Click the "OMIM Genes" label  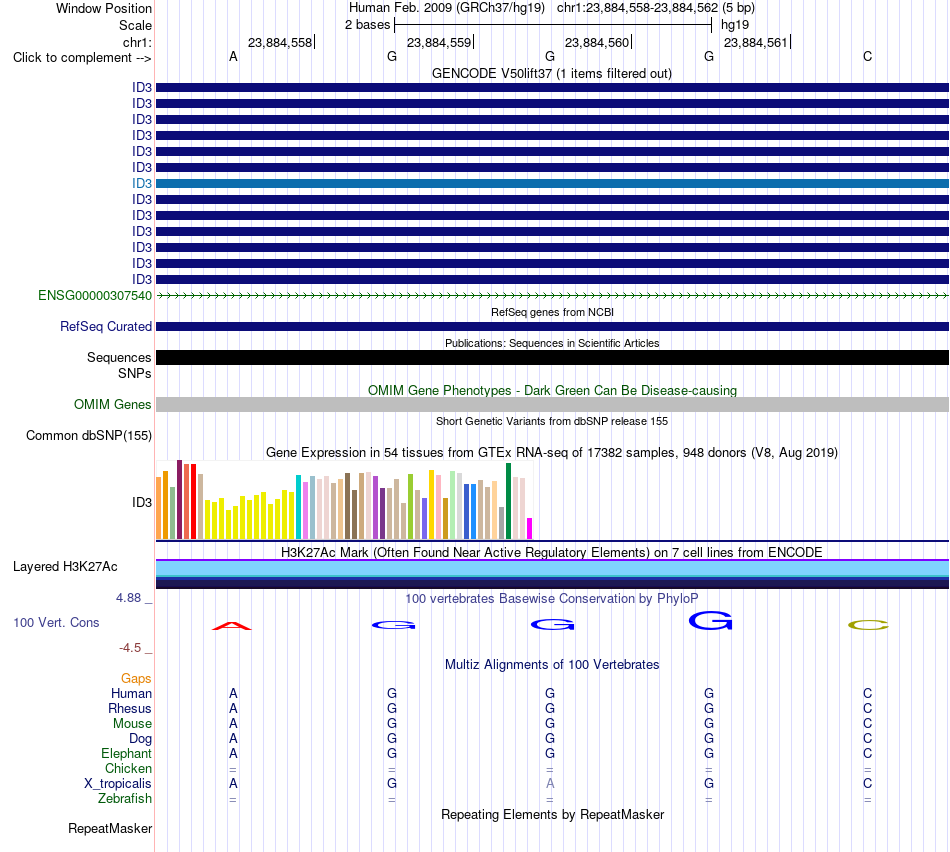click(113, 404)
